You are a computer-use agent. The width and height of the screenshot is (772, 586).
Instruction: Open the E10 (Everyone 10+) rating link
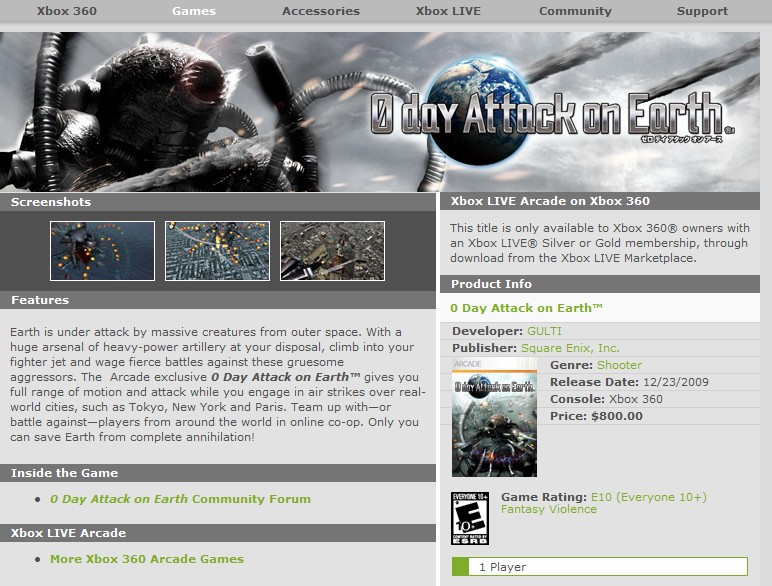point(649,497)
